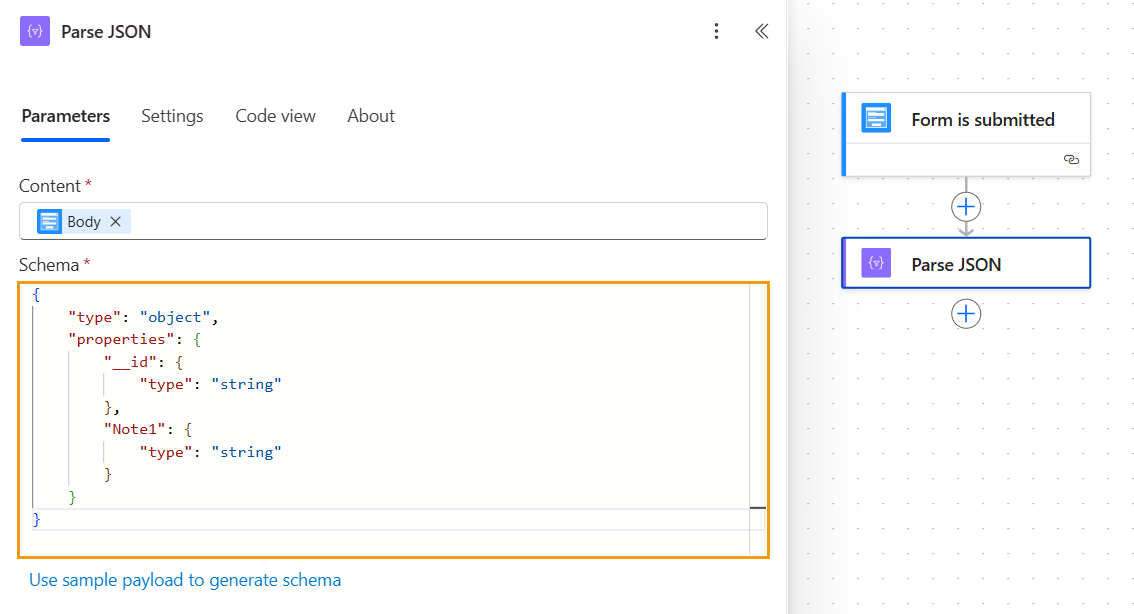The width and height of the screenshot is (1134, 614).
Task: Click the scrollbar in the Schema editor
Action: pos(757,509)
